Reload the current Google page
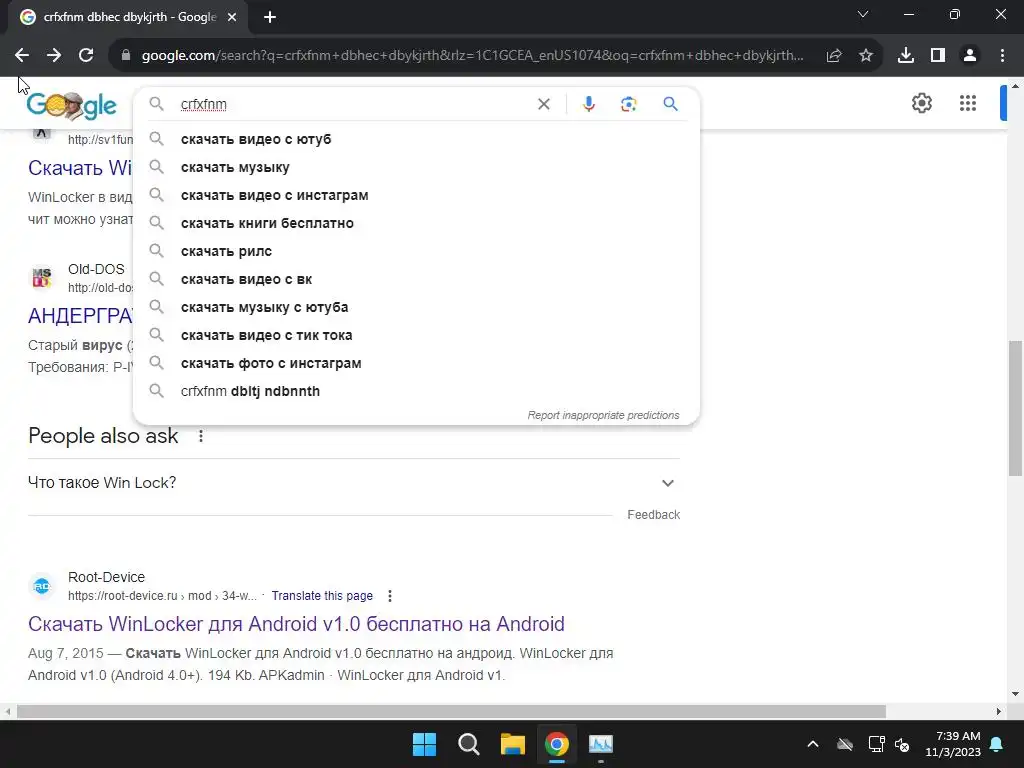Viewport: 1024px width, 768px height. coord(86,56)
